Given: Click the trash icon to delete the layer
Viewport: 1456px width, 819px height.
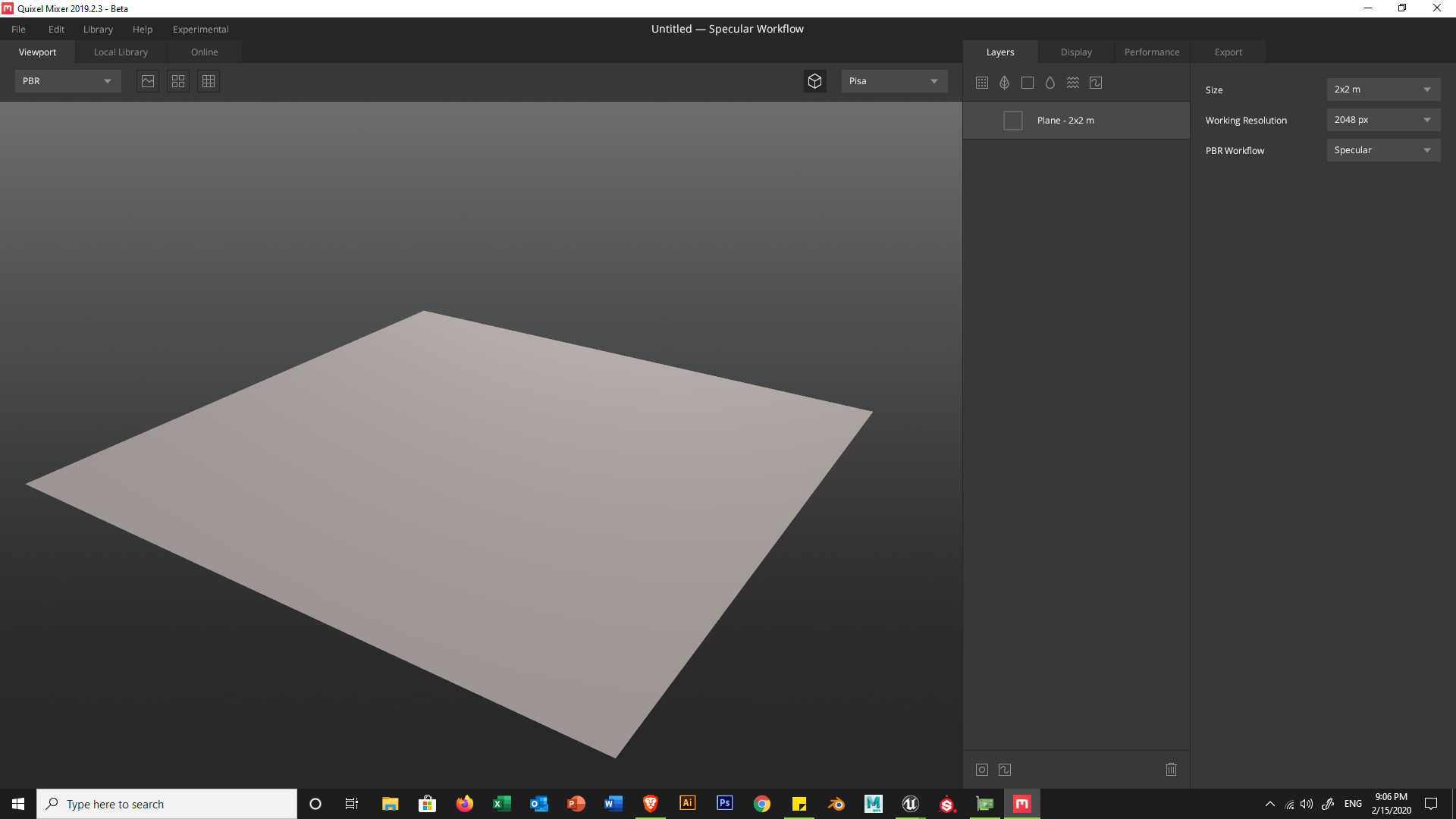Looking at the screenshot, I should pyautogui.click(x=1171, y=769).
